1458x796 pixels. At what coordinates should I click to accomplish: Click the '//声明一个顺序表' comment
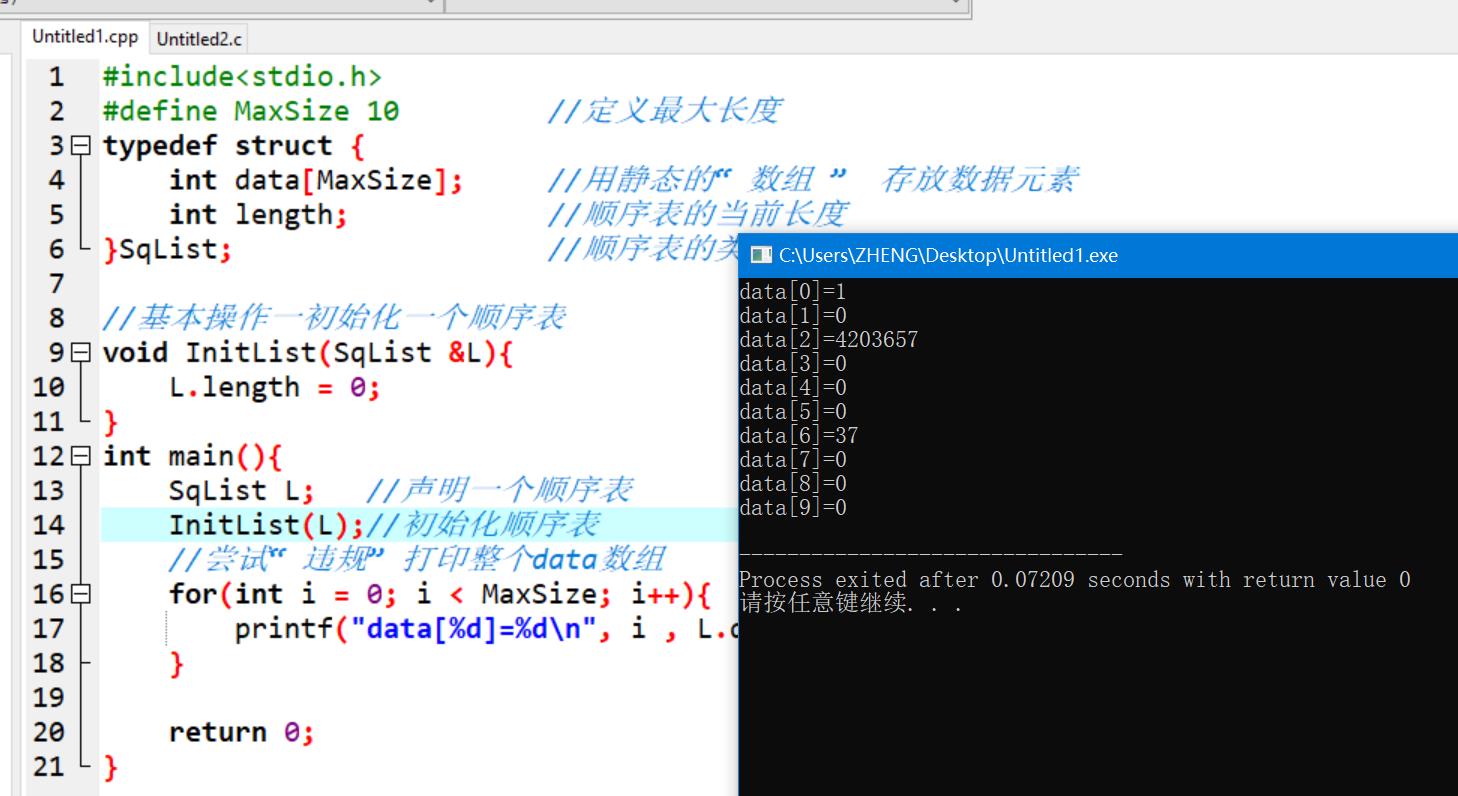click(500, 491)
